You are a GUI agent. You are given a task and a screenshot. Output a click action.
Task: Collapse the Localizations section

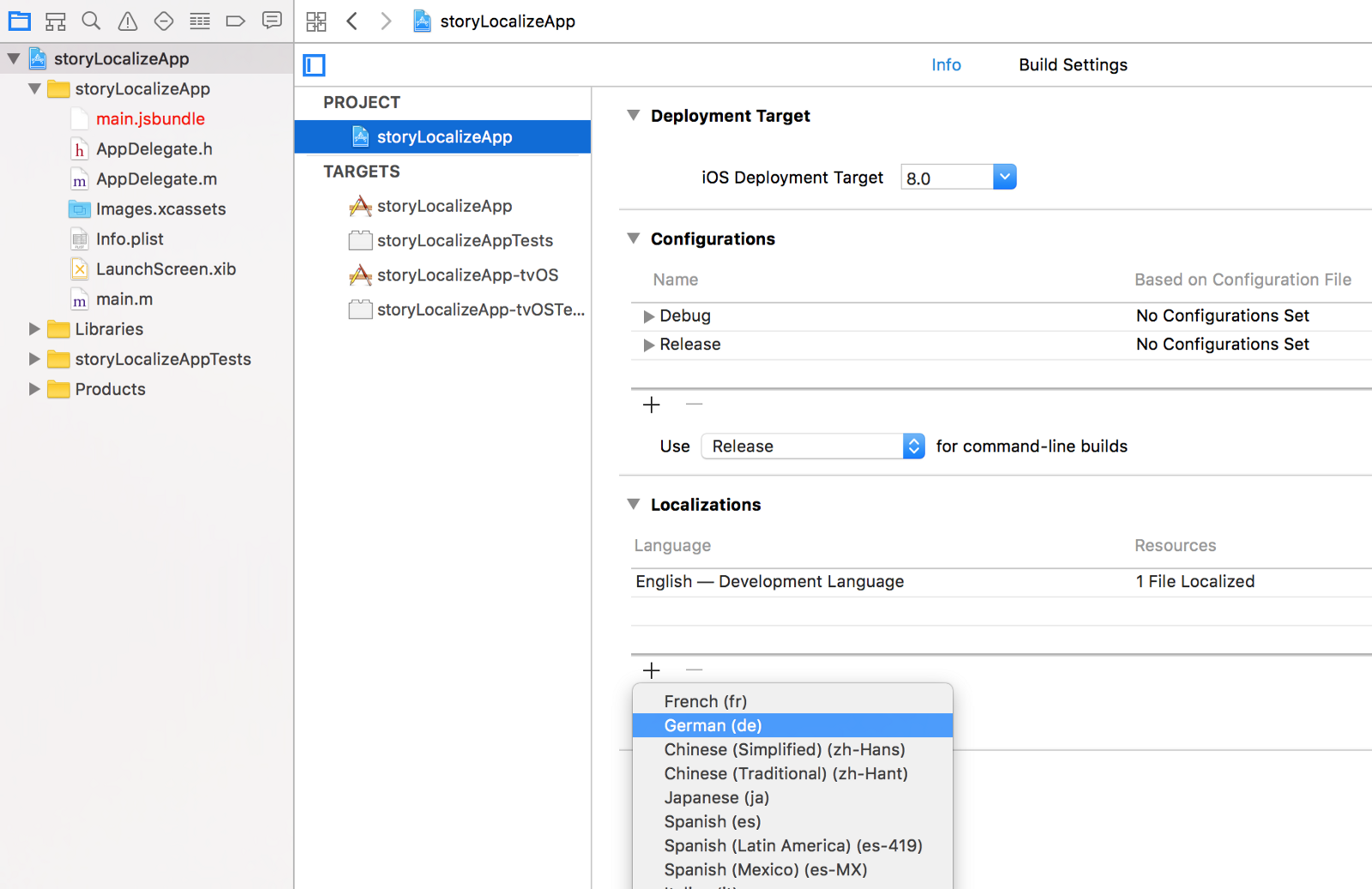coord(634,505)
